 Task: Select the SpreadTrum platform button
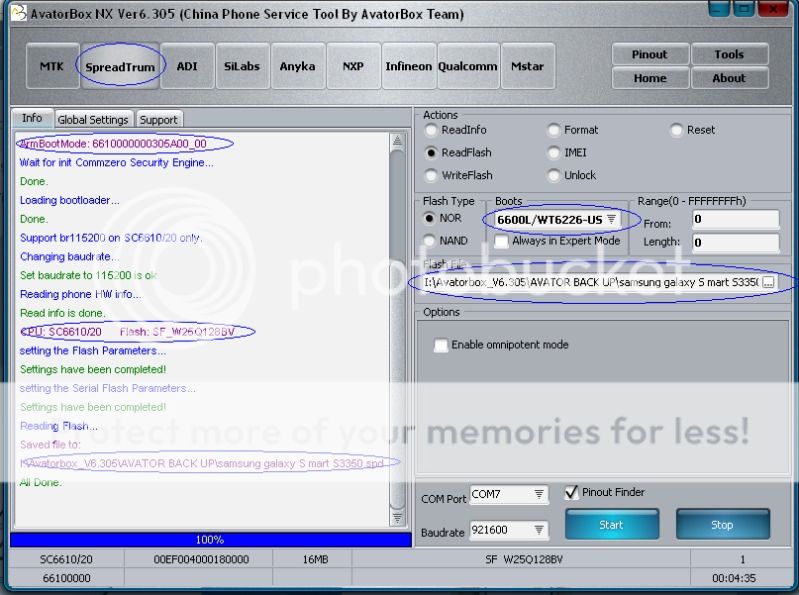[x=120, y=67]
